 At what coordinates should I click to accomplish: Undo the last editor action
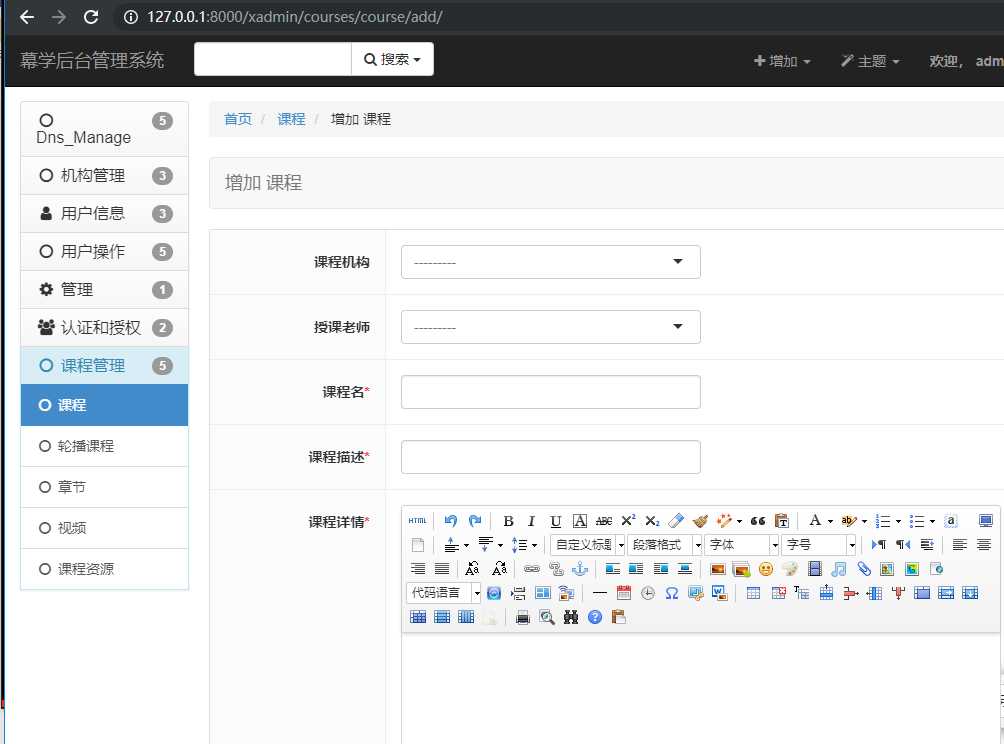click(x=450, y=521)
